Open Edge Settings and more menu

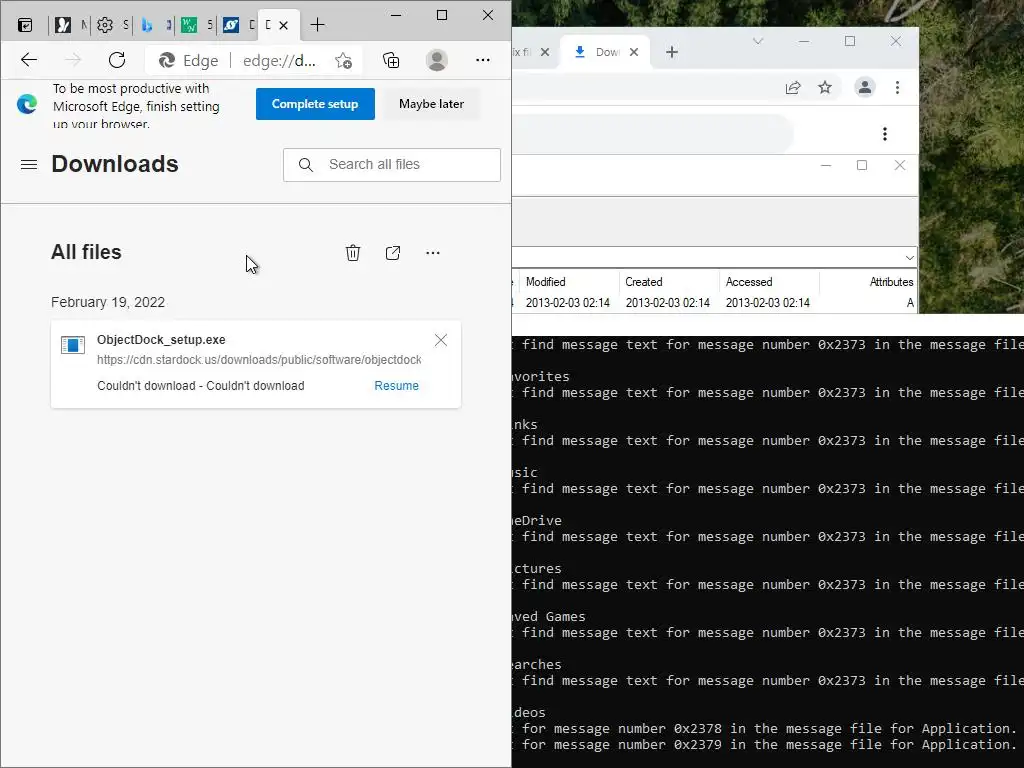483,60
